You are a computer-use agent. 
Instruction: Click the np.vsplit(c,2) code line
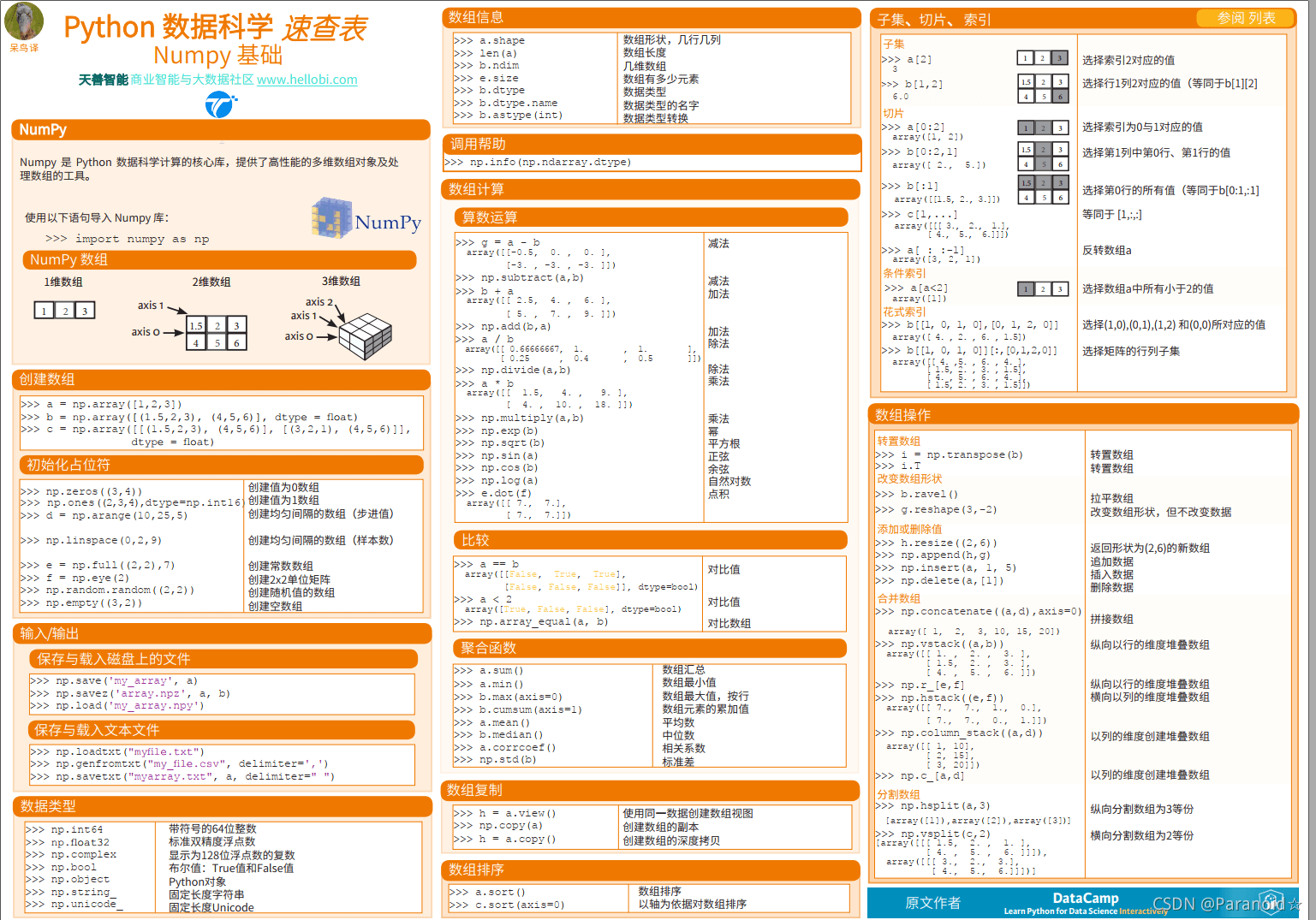(933, 834)
